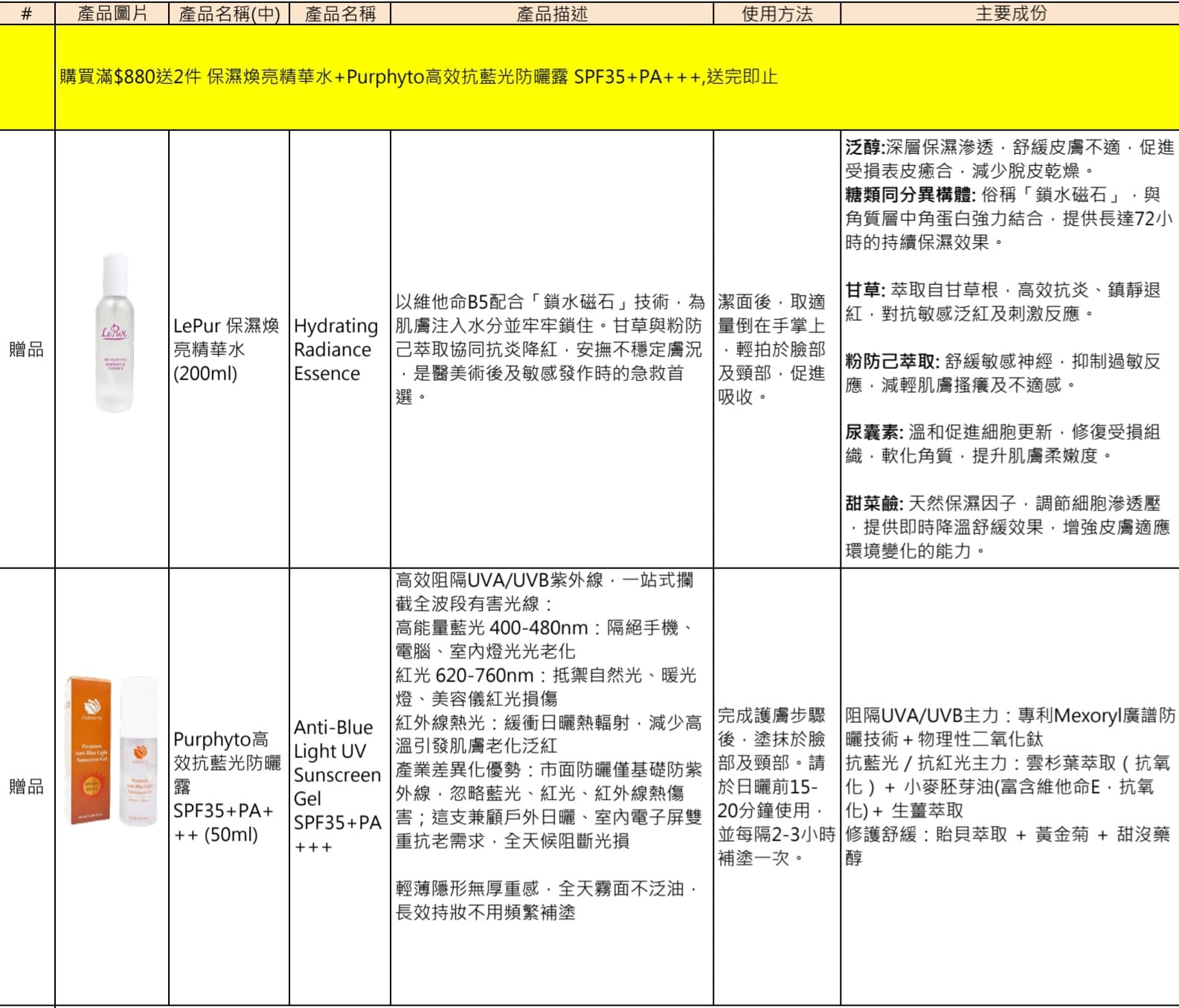The image size is (1179, 1008).
Task: Select the '主要成份' header cell
Action: coord(1010,13)
